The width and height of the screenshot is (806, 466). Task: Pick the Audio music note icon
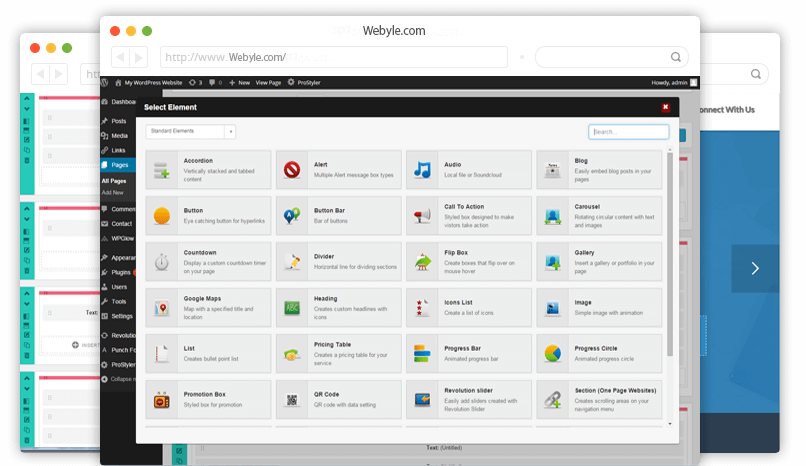coord(422,170)
